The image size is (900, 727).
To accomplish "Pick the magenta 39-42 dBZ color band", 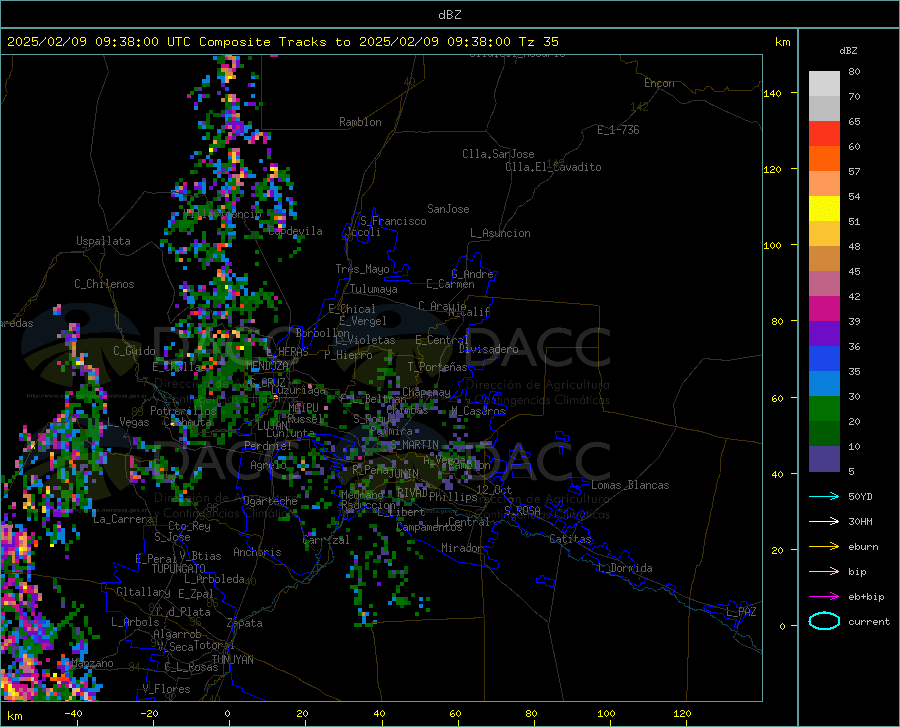I will 824,309.
